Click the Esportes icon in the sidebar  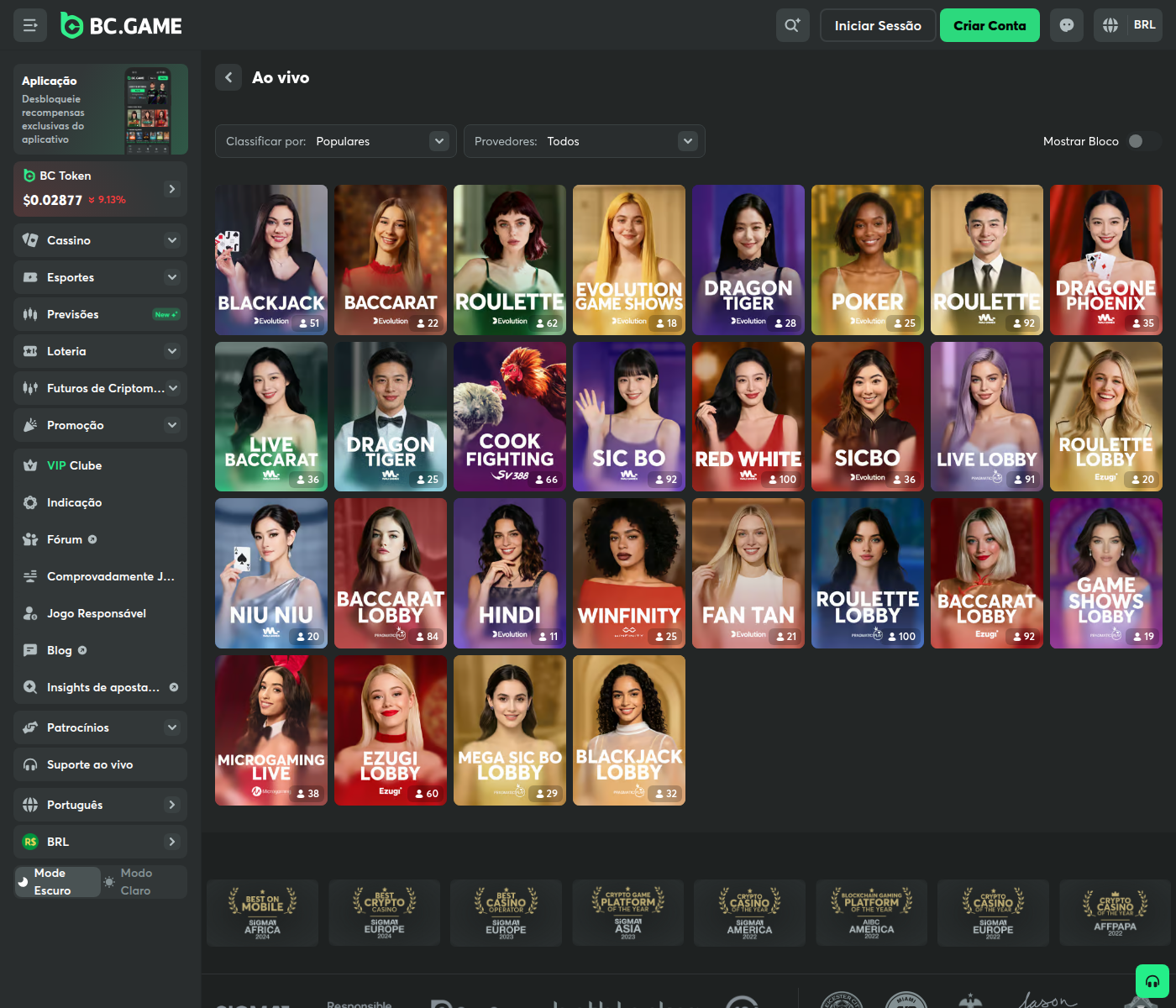(30, 277)
